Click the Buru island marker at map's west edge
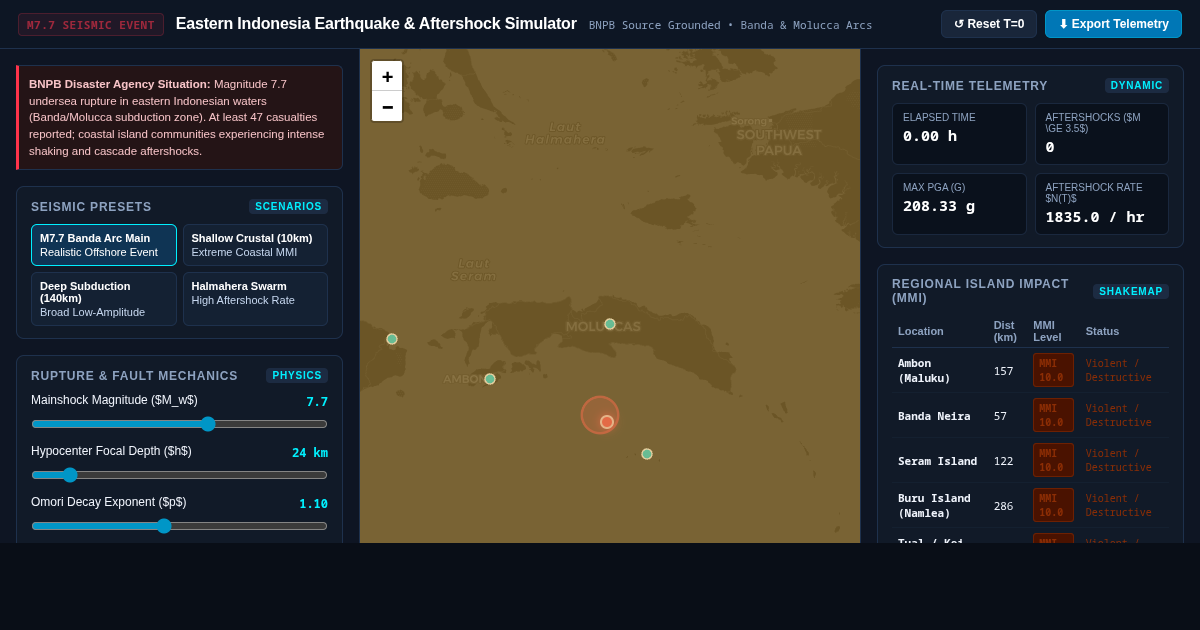The image size is (1200, 630). 392,339
